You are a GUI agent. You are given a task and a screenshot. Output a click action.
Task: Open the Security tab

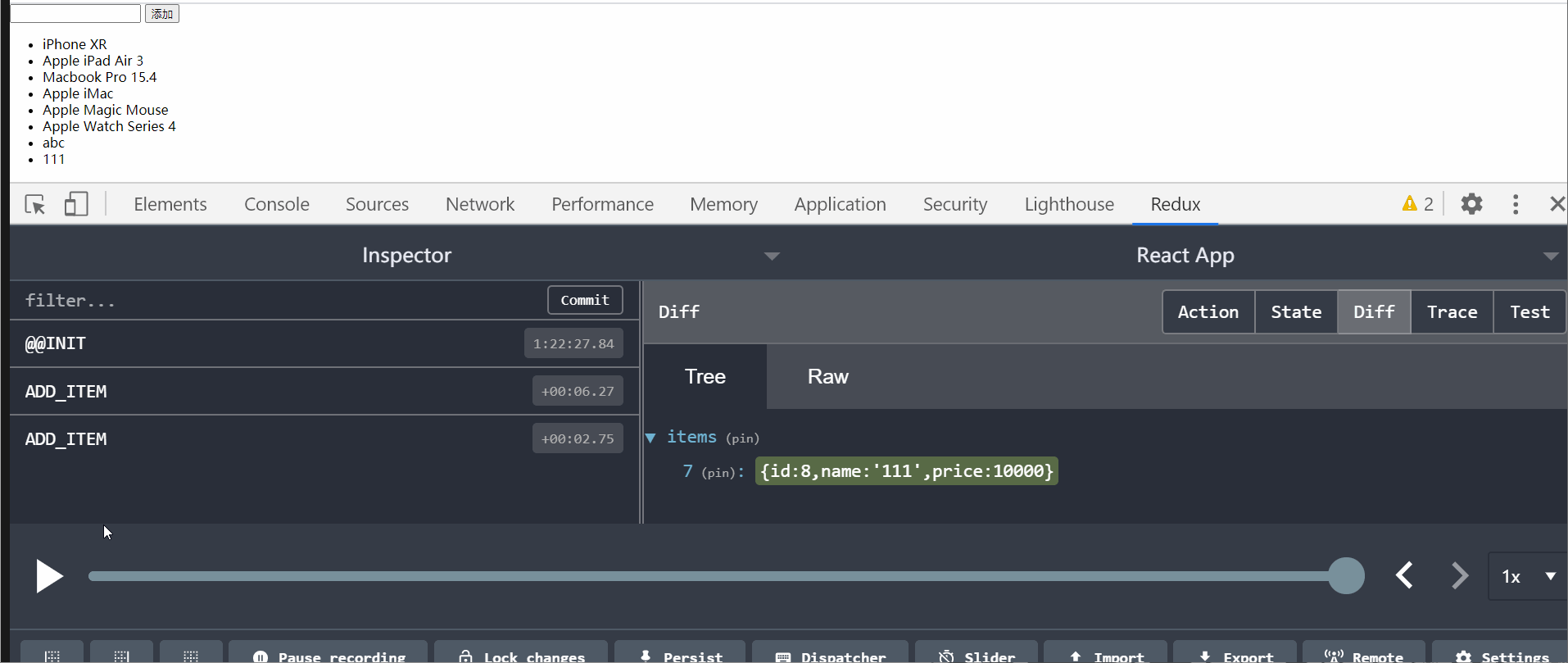(955, 204)
